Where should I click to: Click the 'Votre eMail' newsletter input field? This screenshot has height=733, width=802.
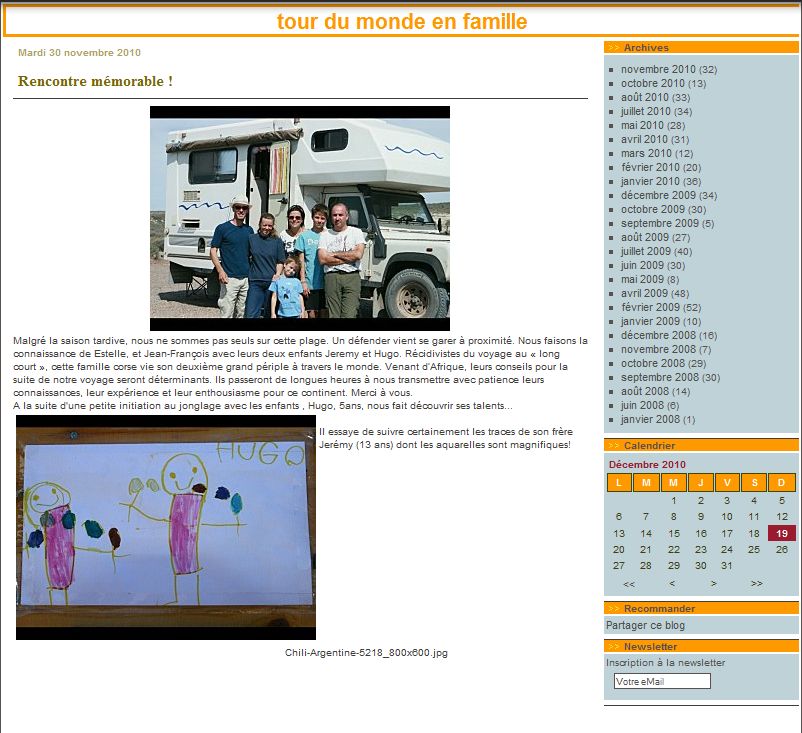[661, 681]
